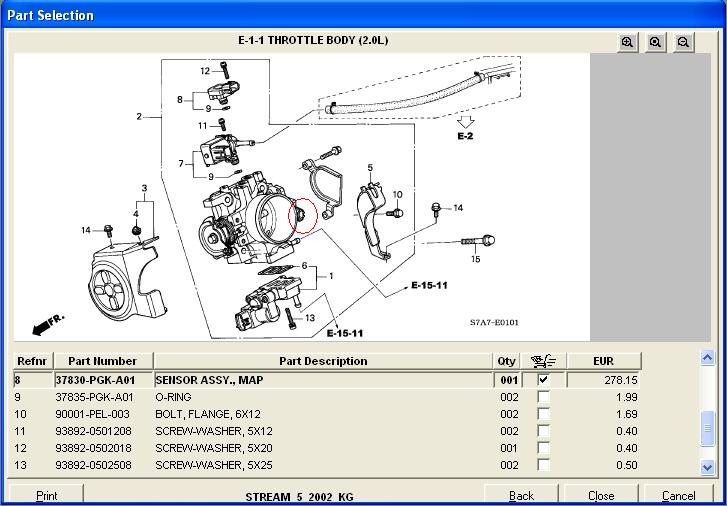727x506 pixels.
Task: Zoom in on the diagram
Action: 627,43
